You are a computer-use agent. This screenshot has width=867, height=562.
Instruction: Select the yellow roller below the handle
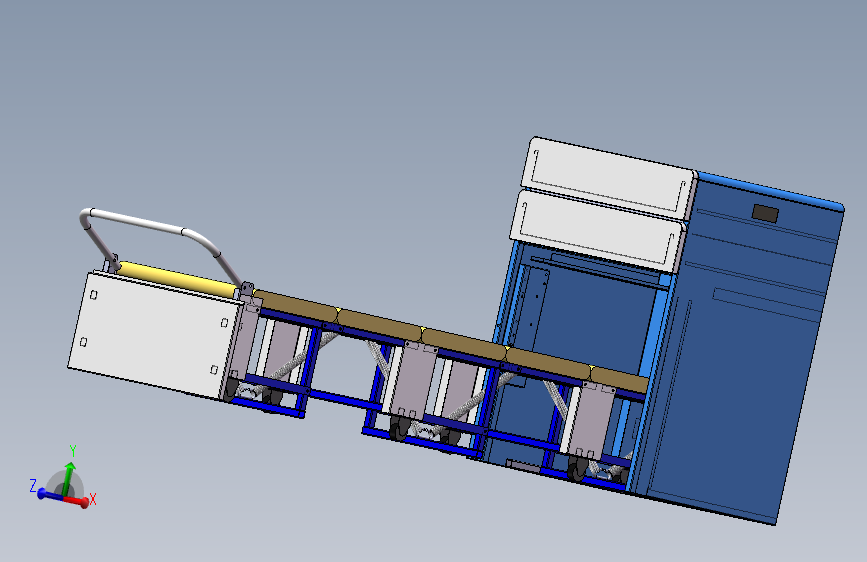coord(177,279)
